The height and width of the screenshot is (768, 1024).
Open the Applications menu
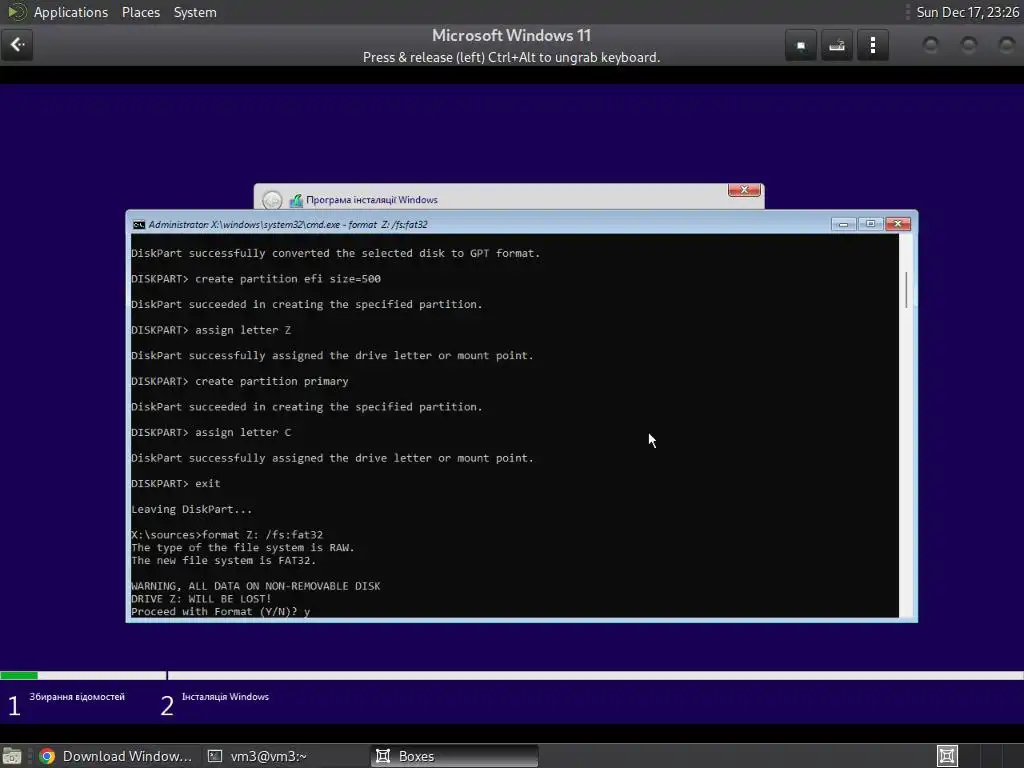click(x=71, y=12)
